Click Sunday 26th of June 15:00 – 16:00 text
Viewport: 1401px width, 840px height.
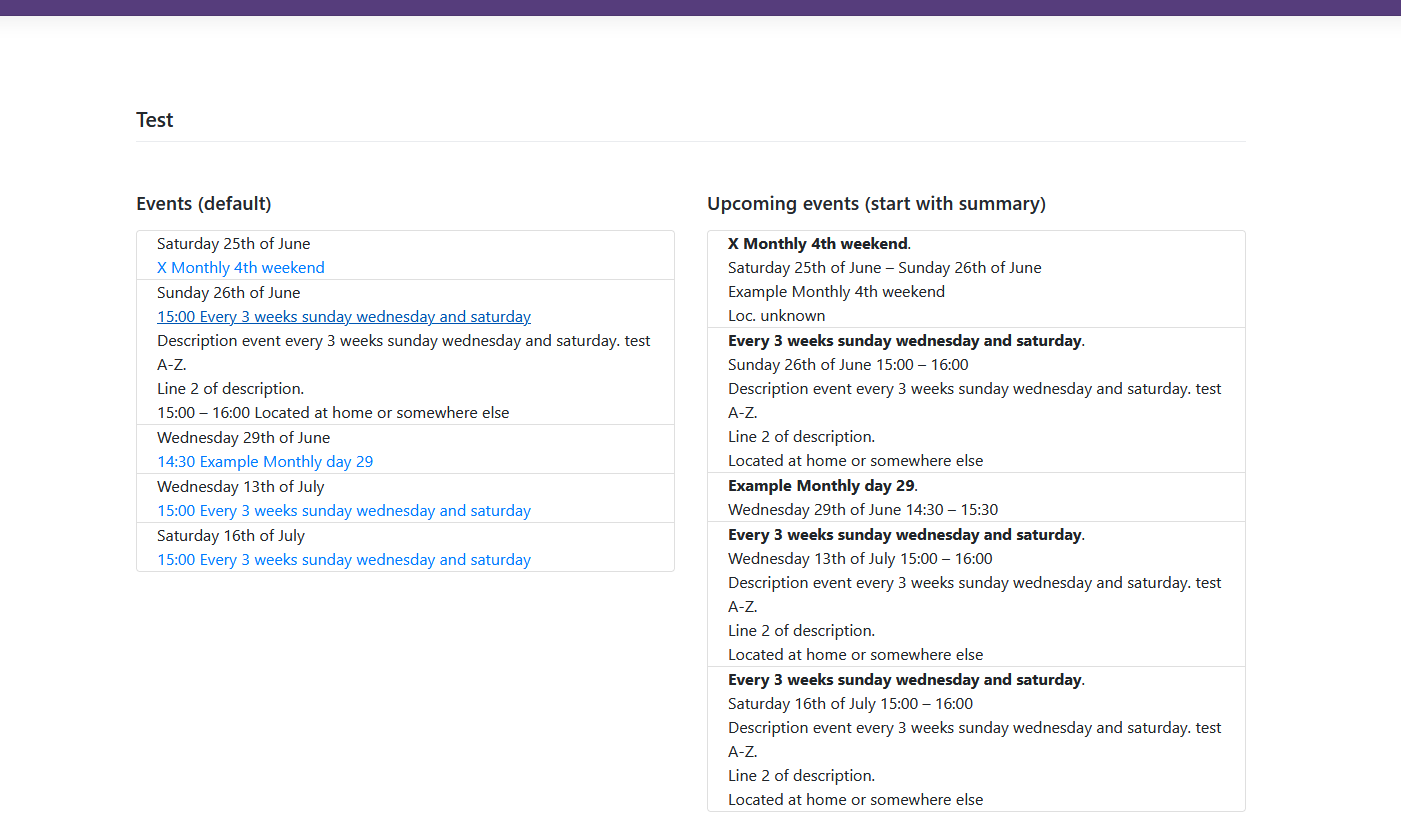tap(847, 365)
